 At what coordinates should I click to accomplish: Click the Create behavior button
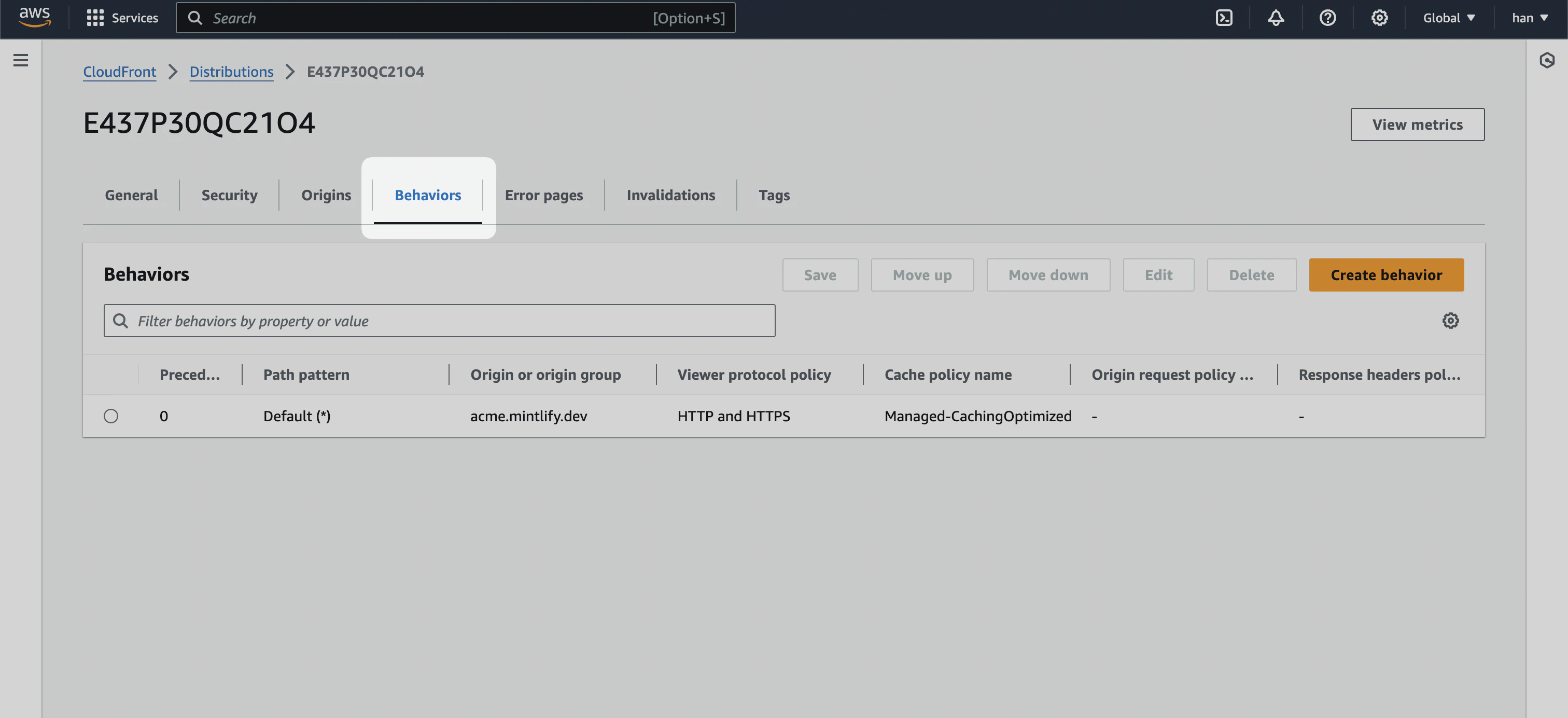pyautogui.click(x=1387, y=274)
